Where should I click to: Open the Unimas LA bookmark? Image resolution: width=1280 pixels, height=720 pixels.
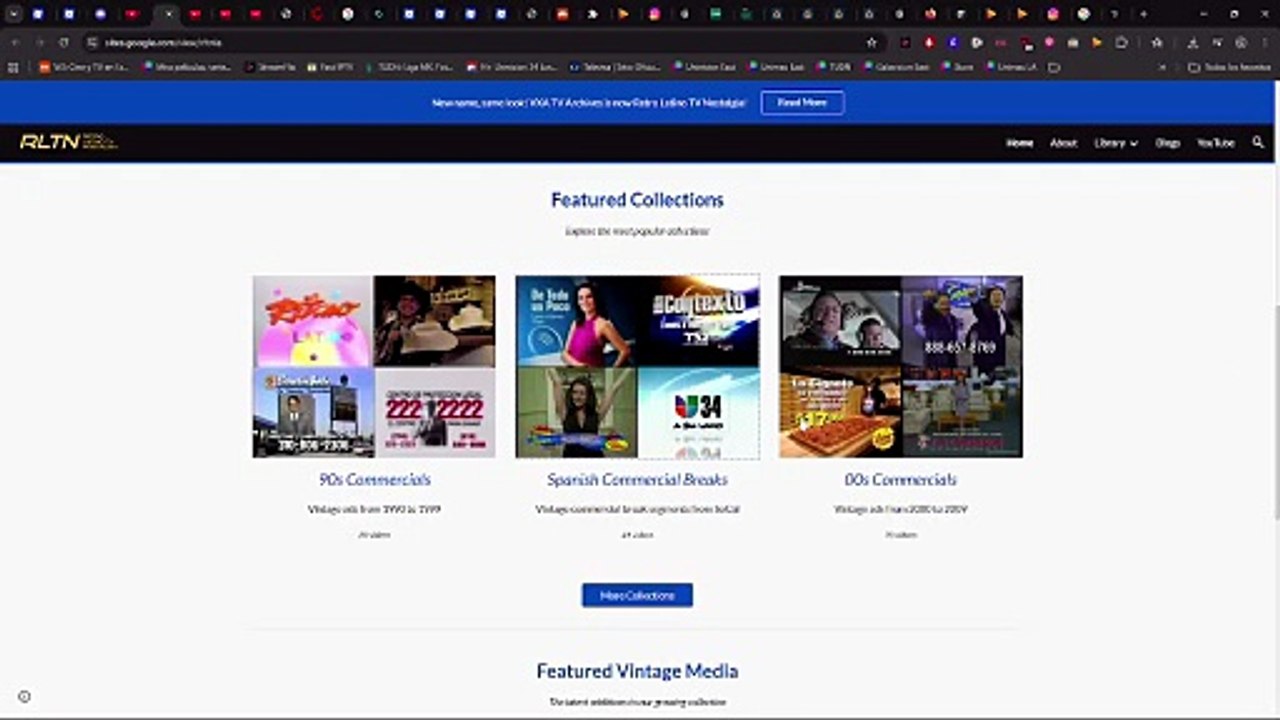(1010, 67)
